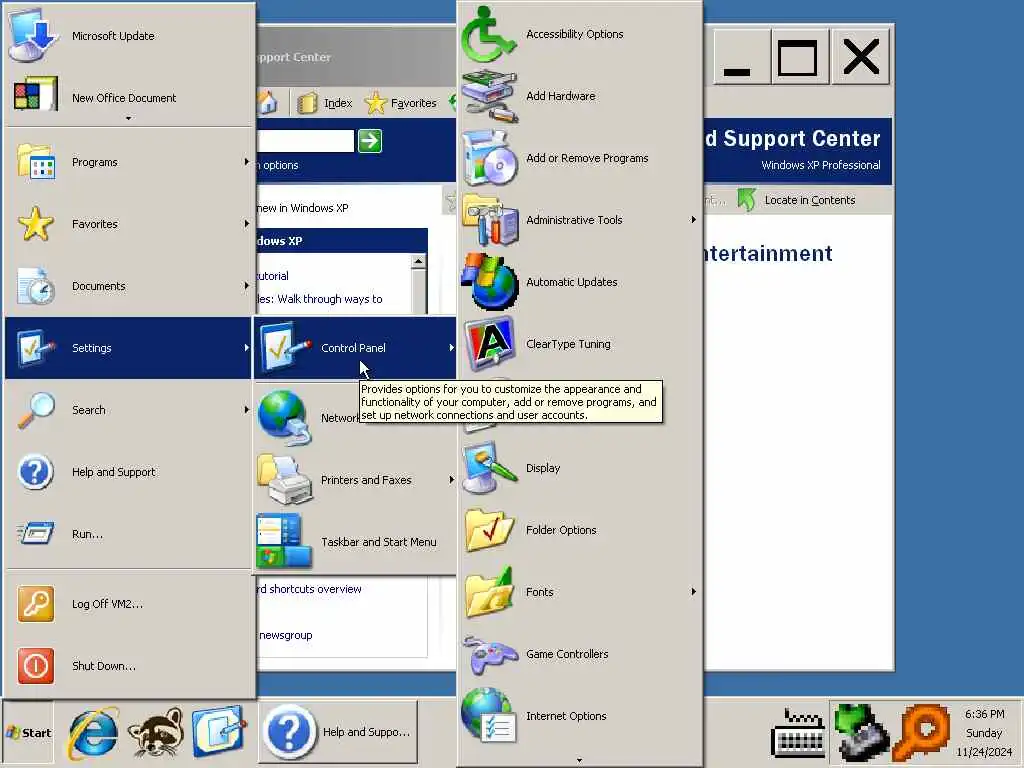This screenshot has width=1024, height=768.
Task: Open Index in Help and Support toolbar
Action: coord(325,103)
